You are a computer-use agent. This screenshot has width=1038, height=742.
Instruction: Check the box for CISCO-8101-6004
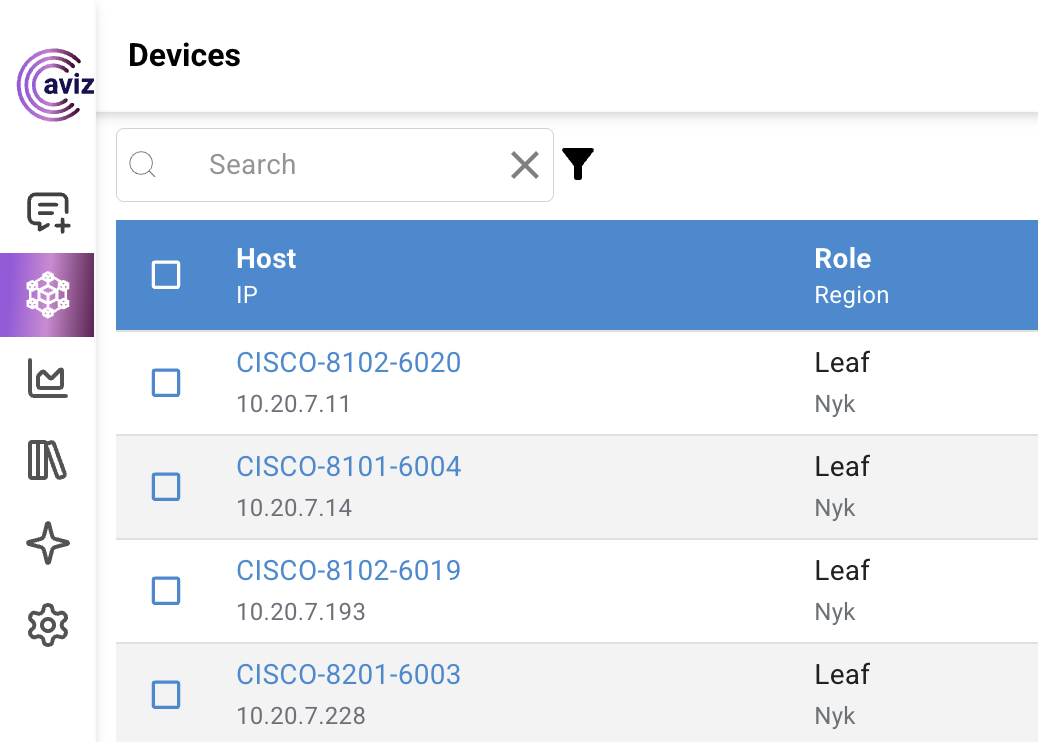click(x=166, y=487)
